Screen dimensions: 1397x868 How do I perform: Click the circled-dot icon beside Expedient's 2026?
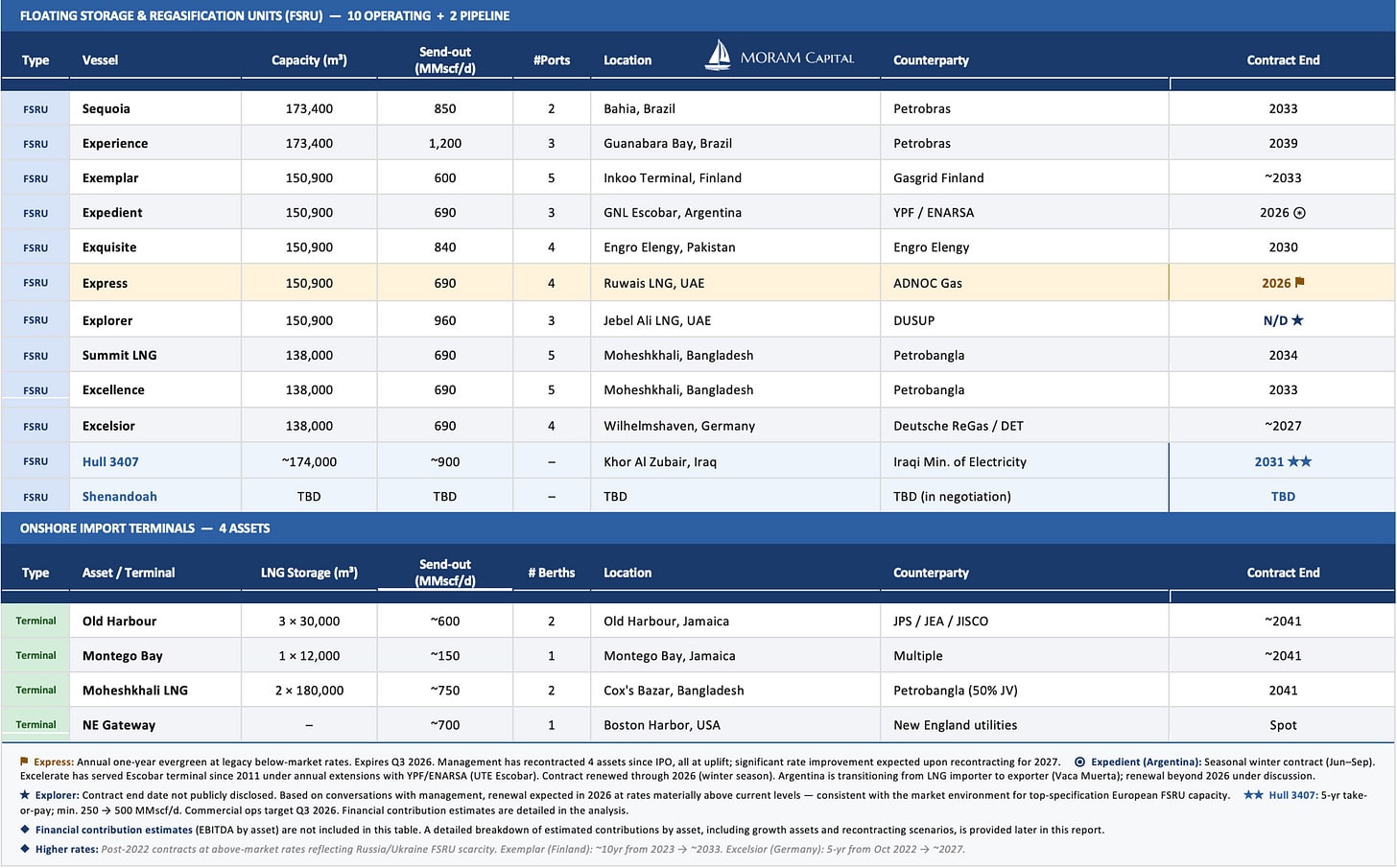click(x=1300, y=213)
